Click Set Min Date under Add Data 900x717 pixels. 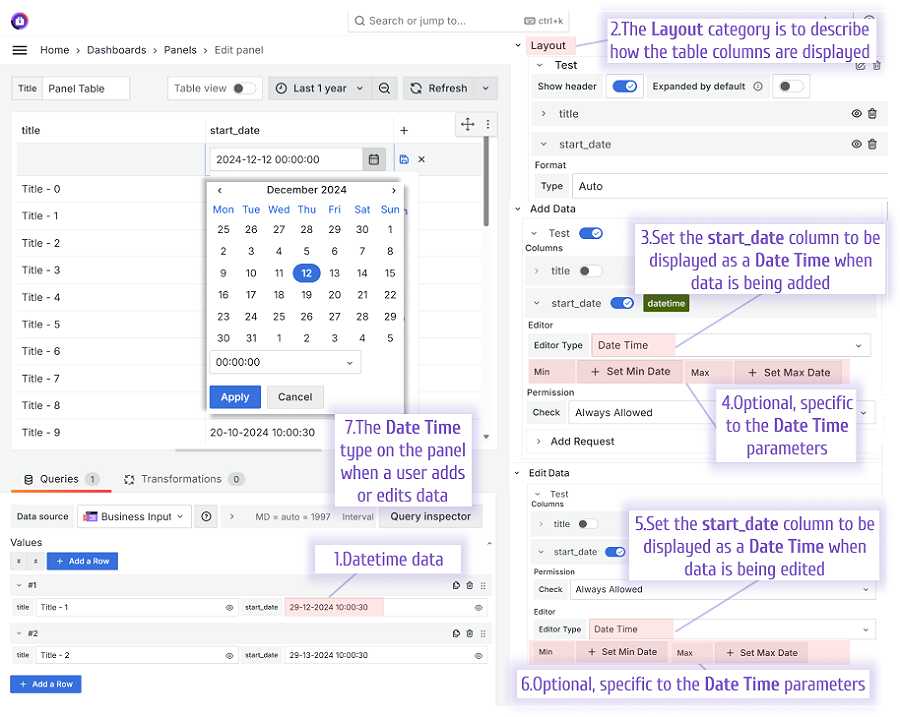[x=630, y=371]
